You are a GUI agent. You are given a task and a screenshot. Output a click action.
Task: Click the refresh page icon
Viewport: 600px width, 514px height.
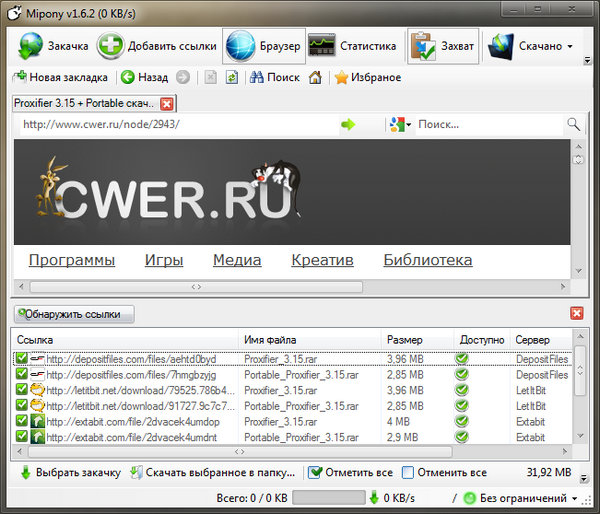(232, 77)
